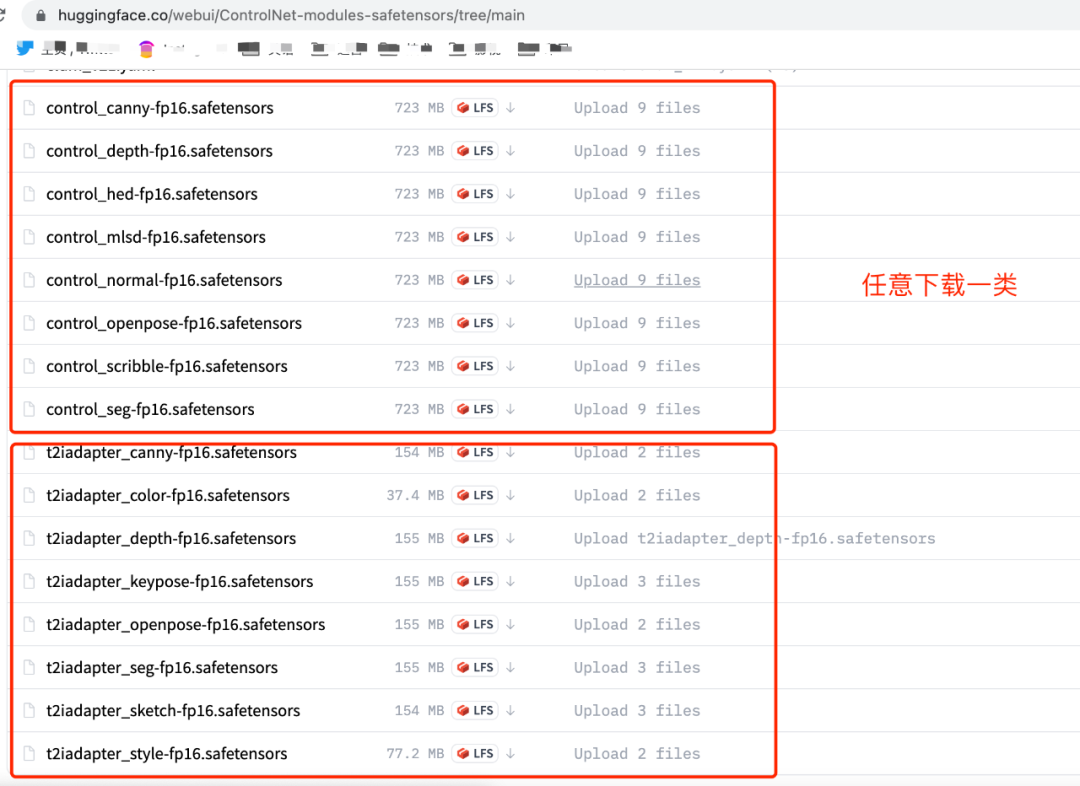Screen dimensions: 1080x786
Task: Download t2iadapter_color-fp16.safetensors via arrow icon
Action: pyautogui.click(x=510, y=495)
